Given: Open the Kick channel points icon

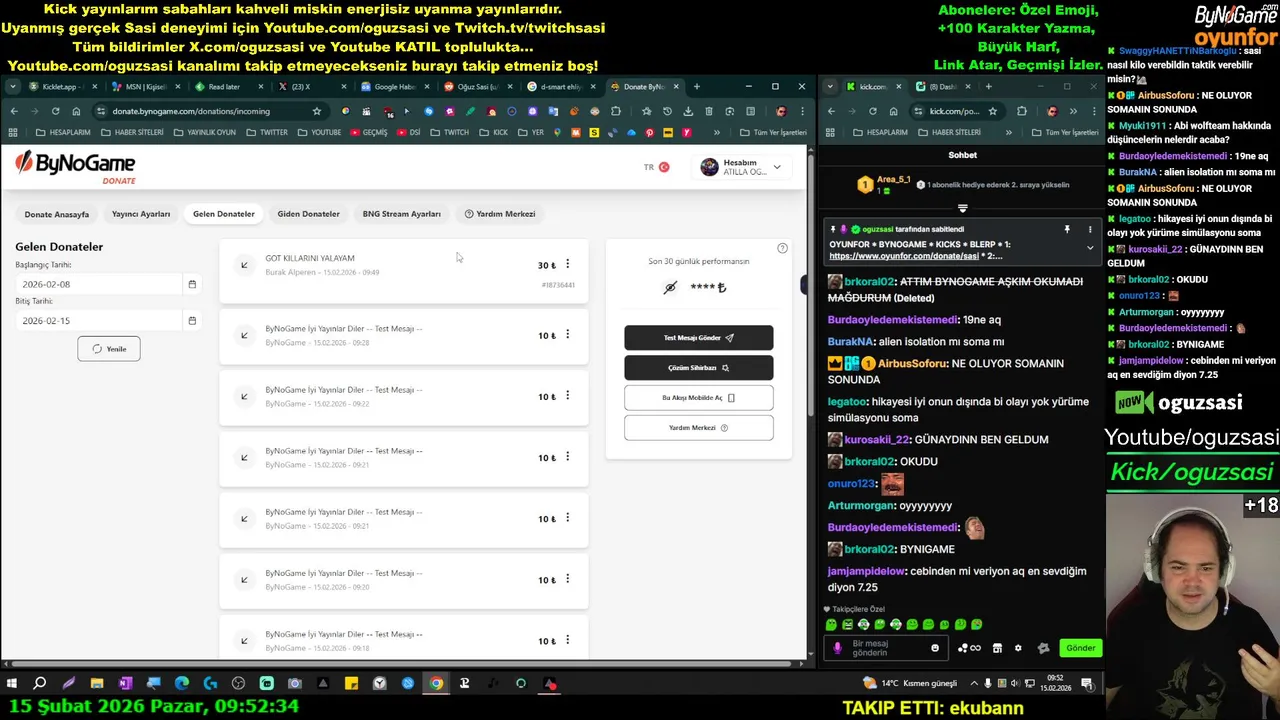Looking at the screenshot, I should pos(969,648).
